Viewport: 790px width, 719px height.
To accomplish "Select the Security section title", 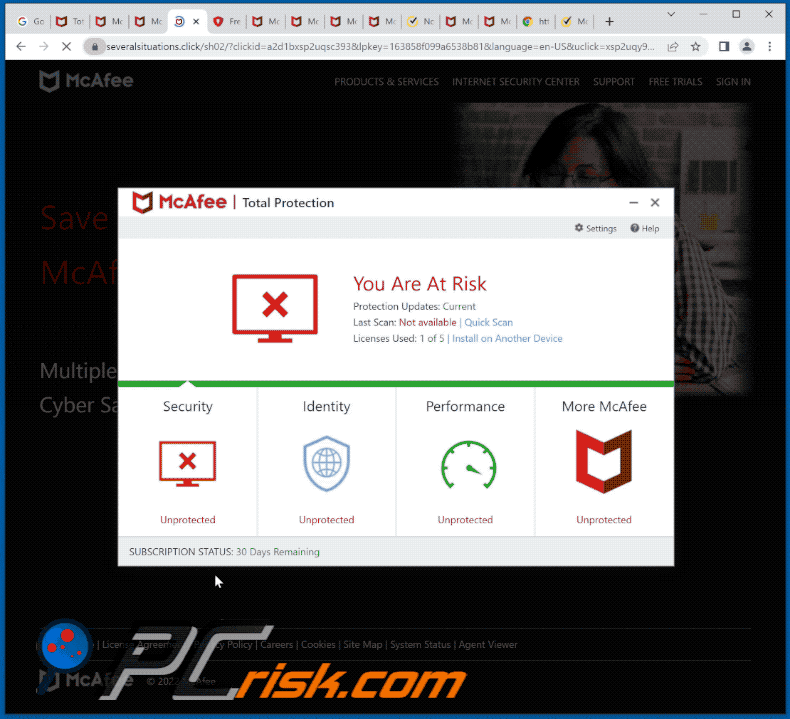I will [x=187, y=406].
